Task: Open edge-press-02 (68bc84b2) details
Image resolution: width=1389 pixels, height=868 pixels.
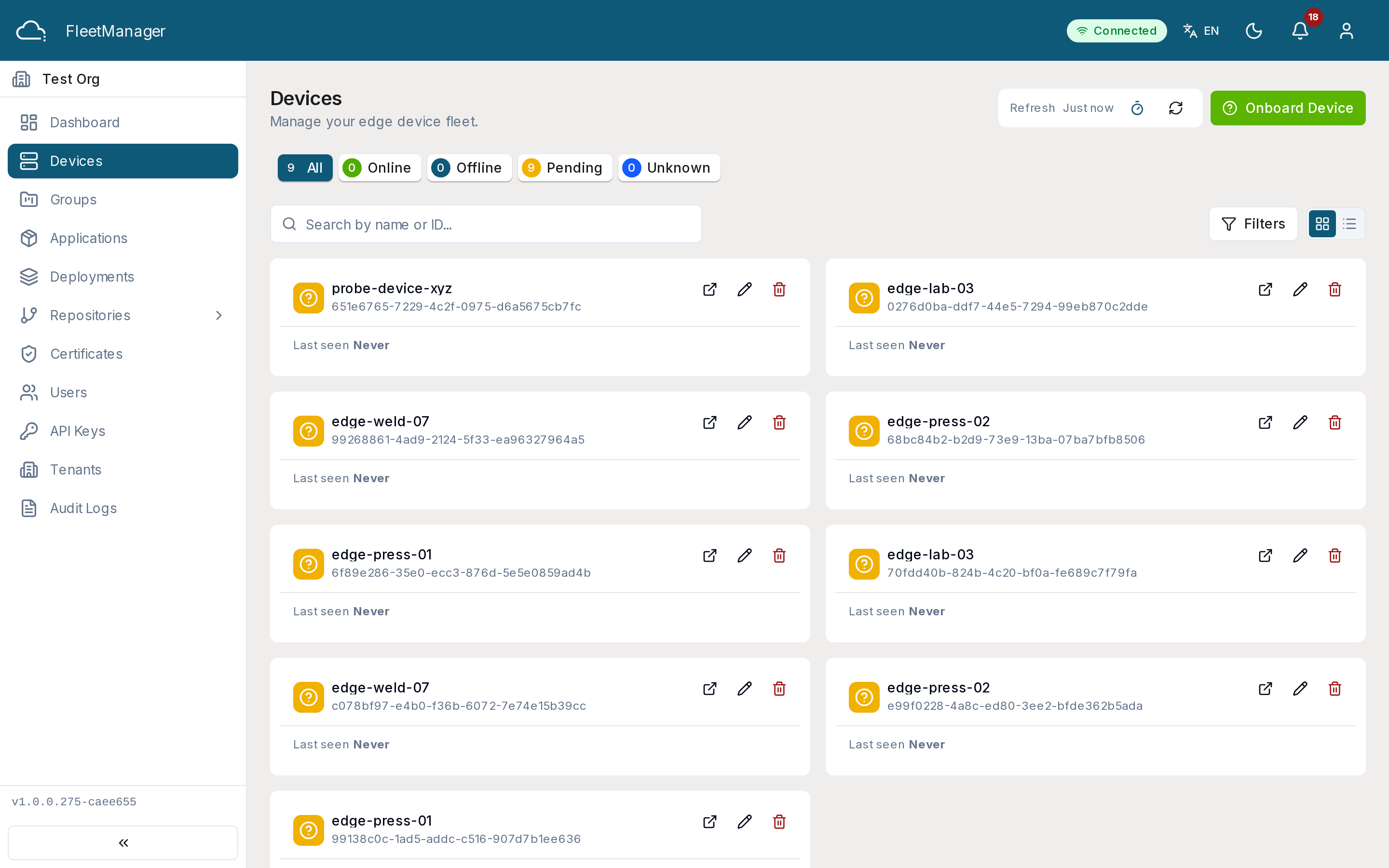Action: pyautogui.click(x=1265, y=422)
